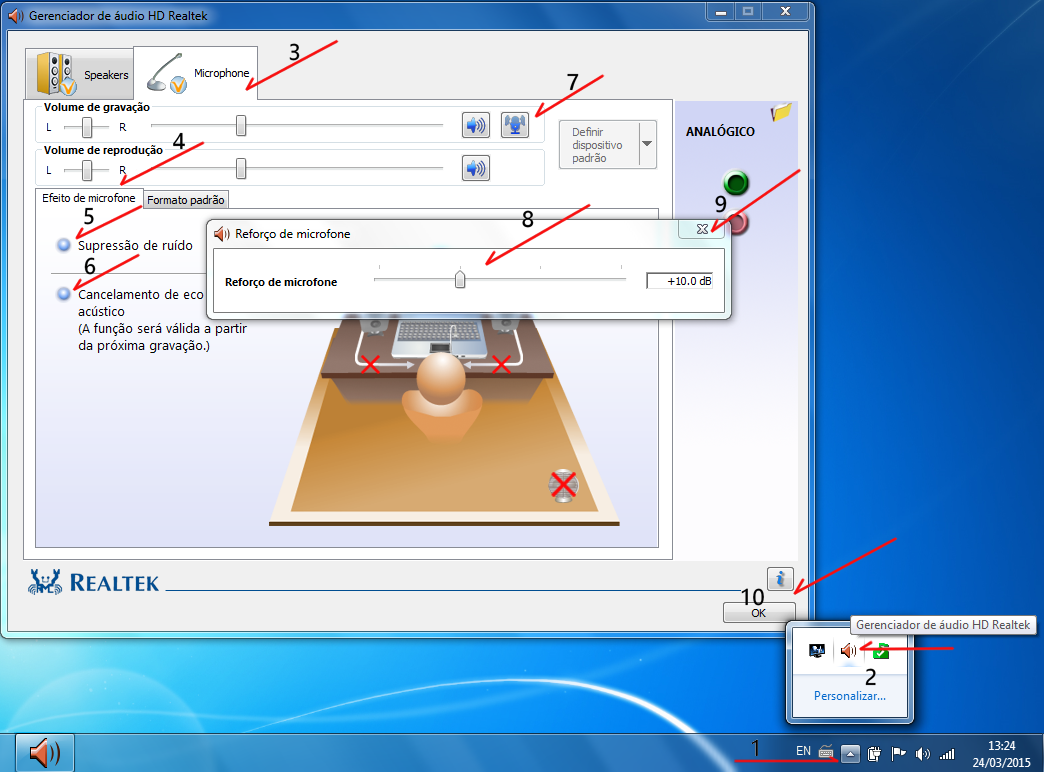Image resolution: width=1044 pixels, height=774 pixels.
Task: Open the power plug tray icon
Action: (x=874, y=754)
